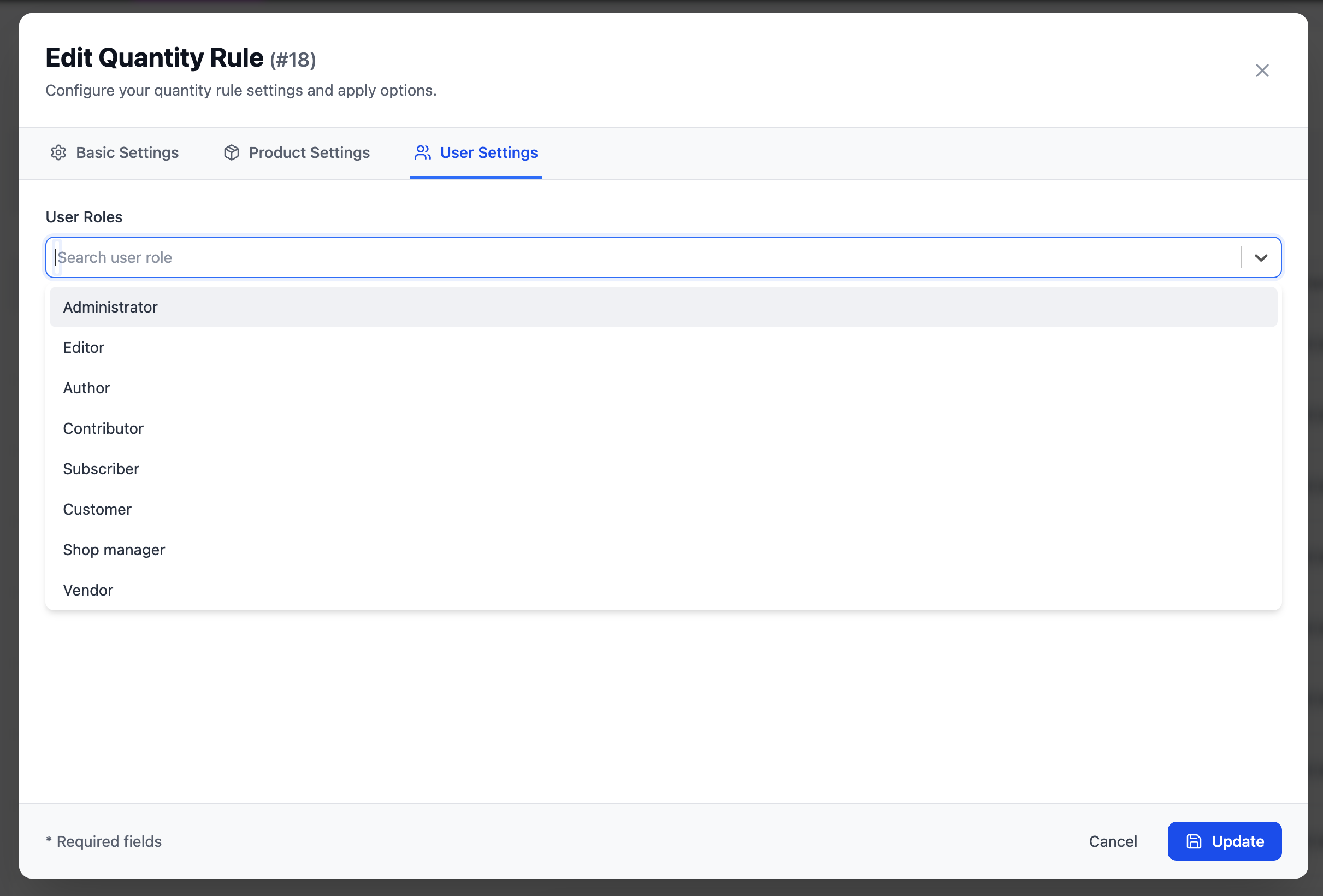1323x896 pixels.
Task: Pick Author in the user roles list
Action: point(86,388)
